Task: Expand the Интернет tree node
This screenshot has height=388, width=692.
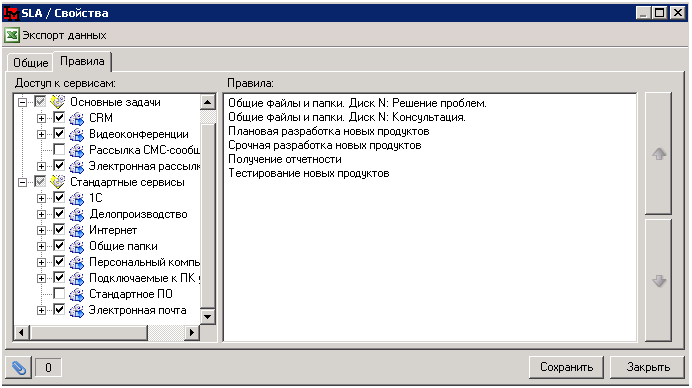Action: tap(41, 230)
